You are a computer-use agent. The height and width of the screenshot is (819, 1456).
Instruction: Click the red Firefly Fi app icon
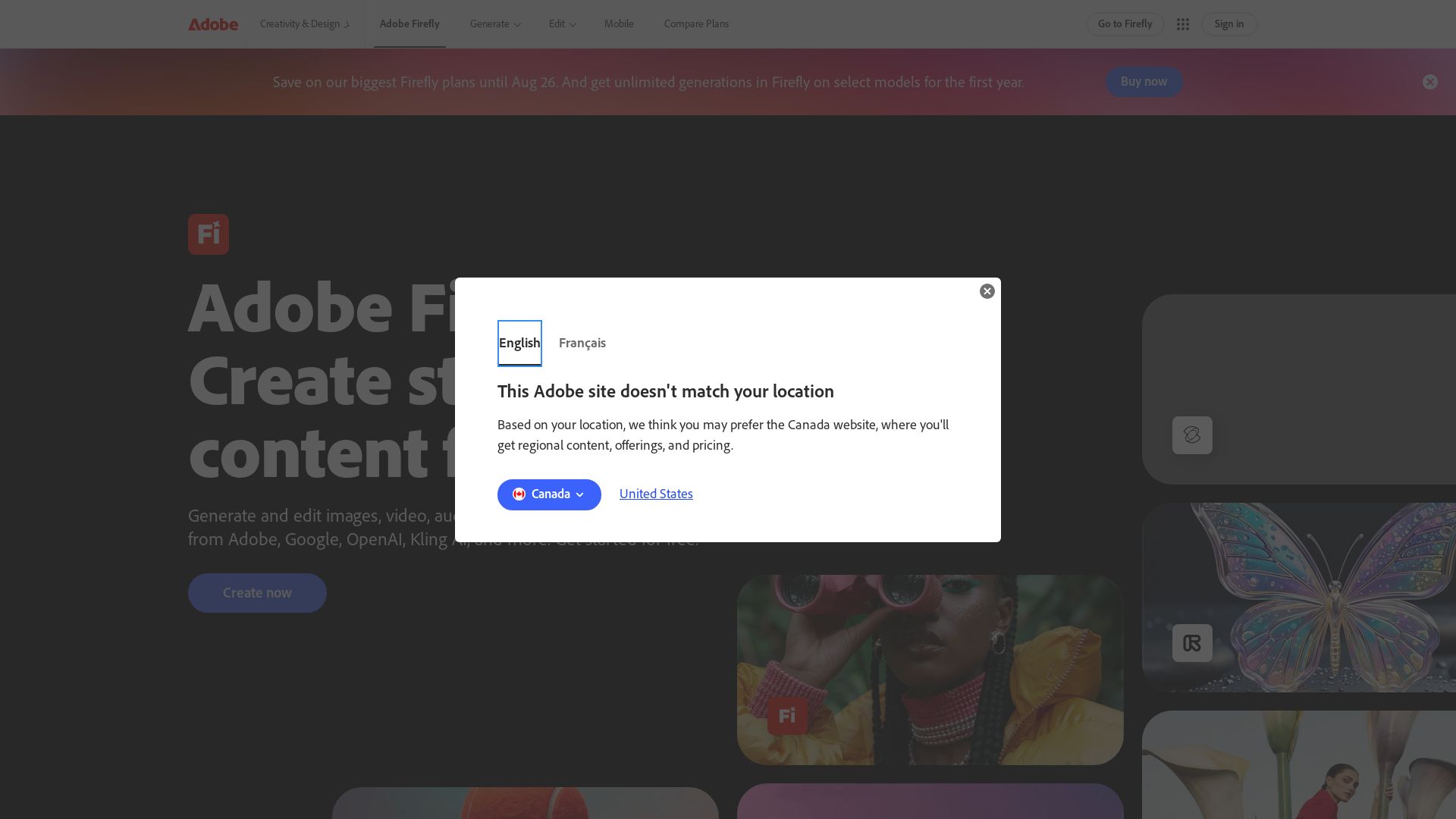pos(209,234)
